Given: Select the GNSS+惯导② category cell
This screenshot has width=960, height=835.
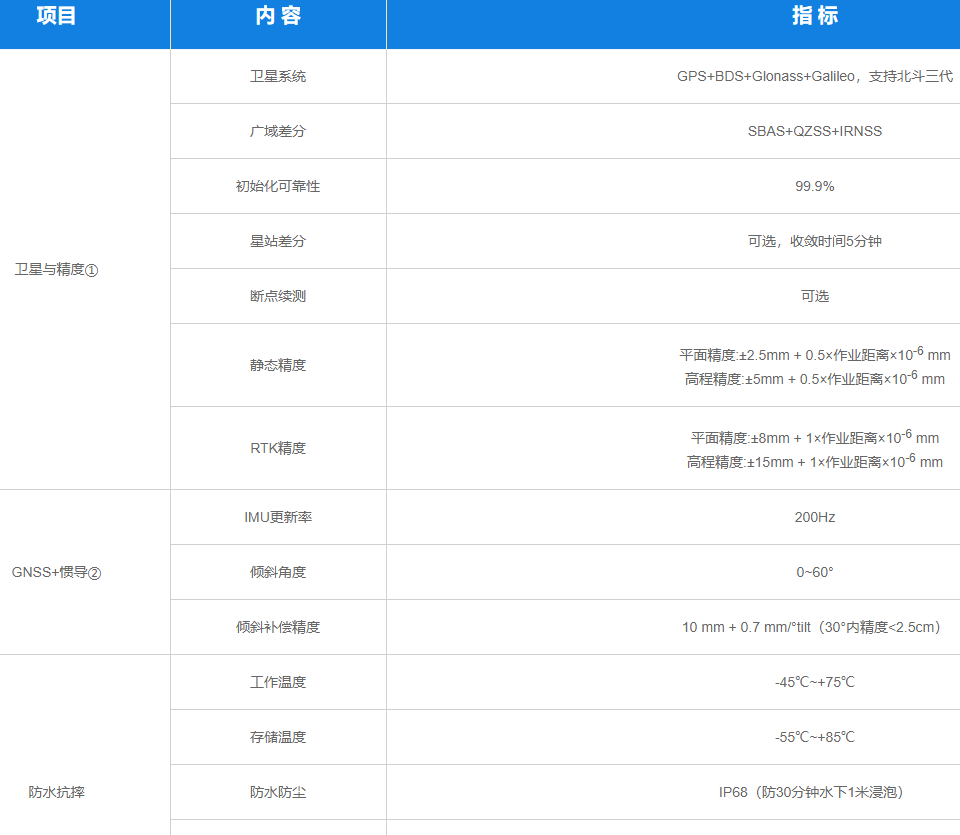Looking at the screenshot, I should tap(56, 573).
